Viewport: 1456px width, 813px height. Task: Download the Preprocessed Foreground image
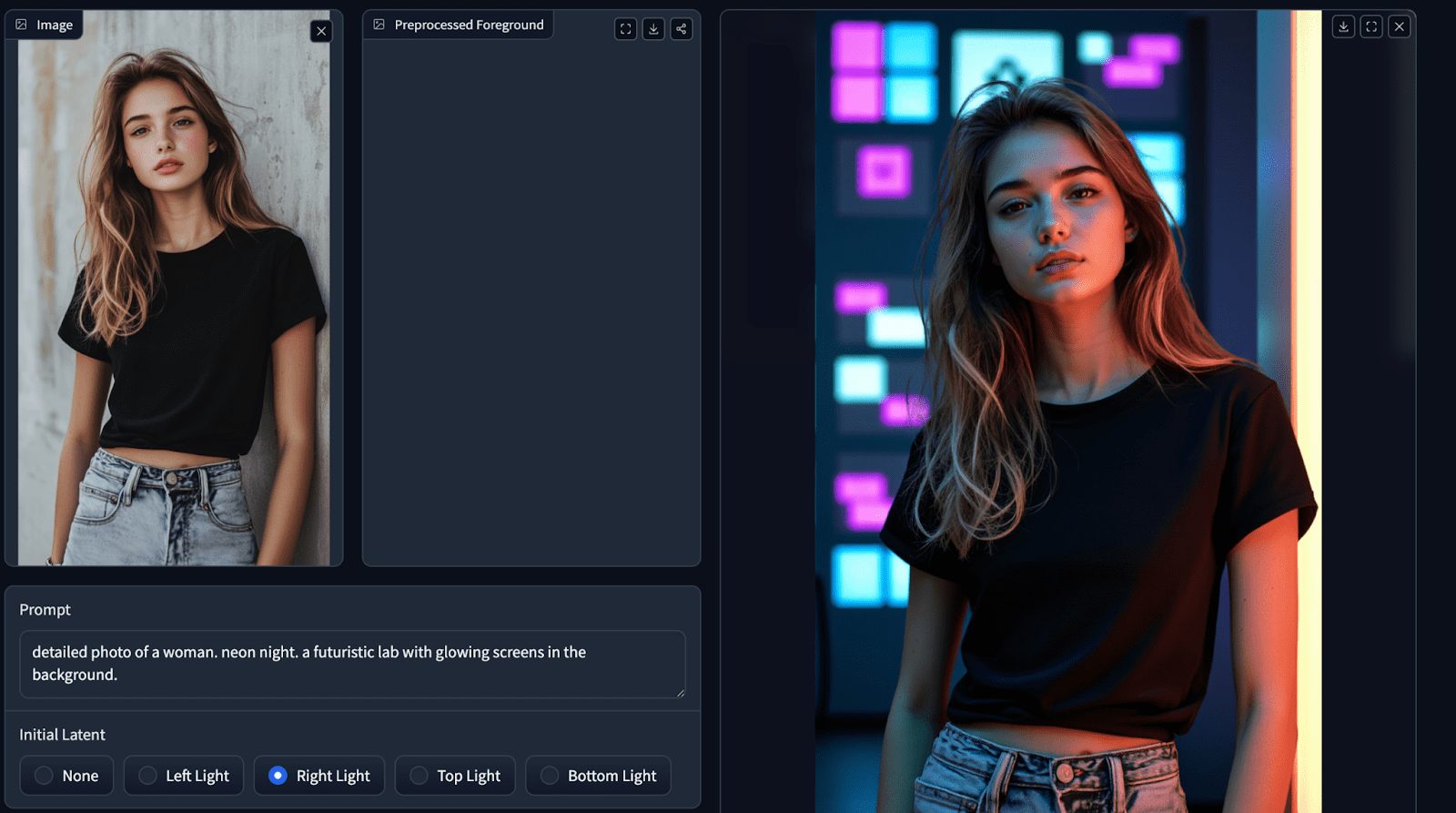coord(653,29)
